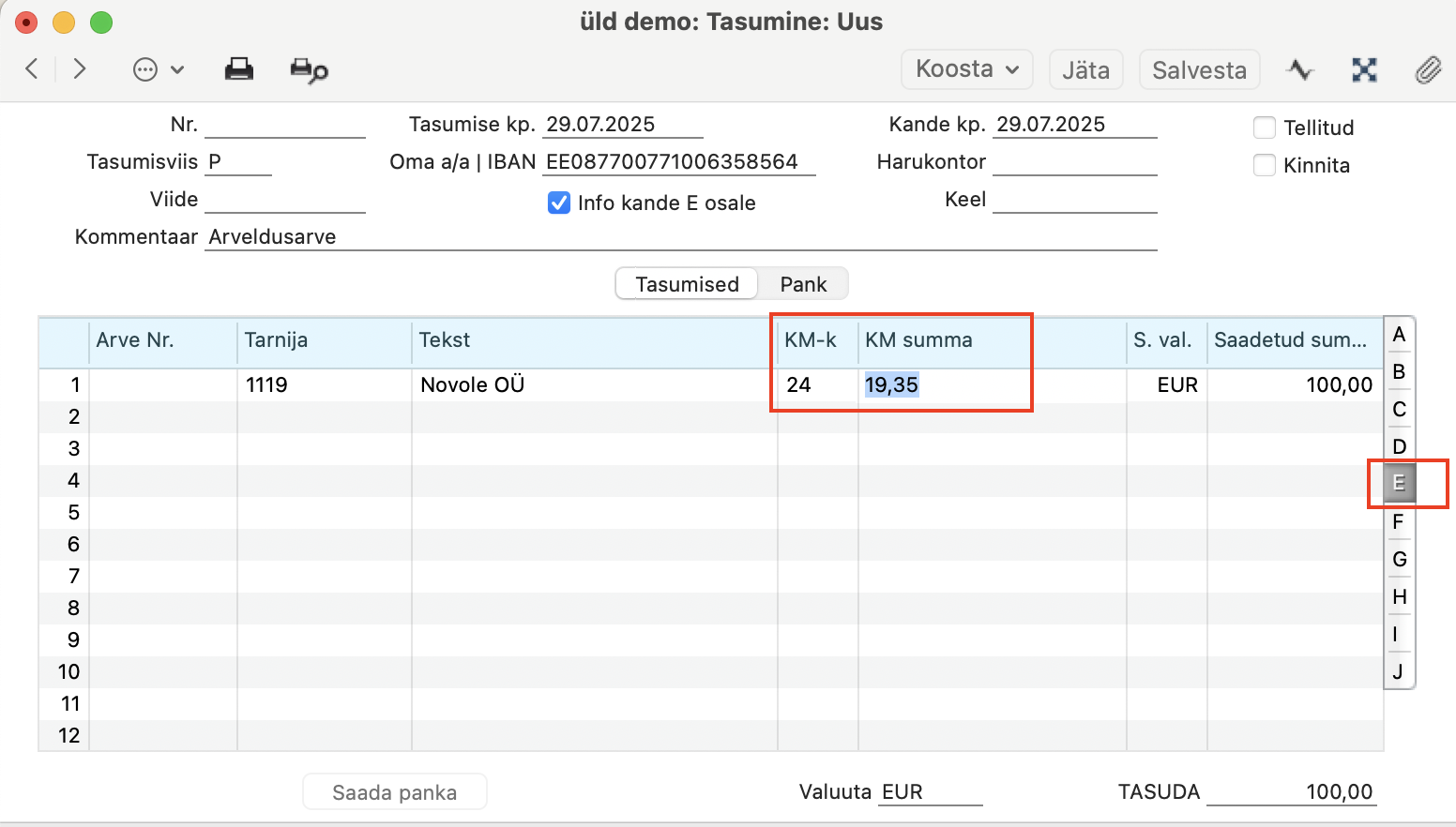Click the Salvesta button
The height and width of the screenshot is (827, 1456).
(x=1199, y=70)
